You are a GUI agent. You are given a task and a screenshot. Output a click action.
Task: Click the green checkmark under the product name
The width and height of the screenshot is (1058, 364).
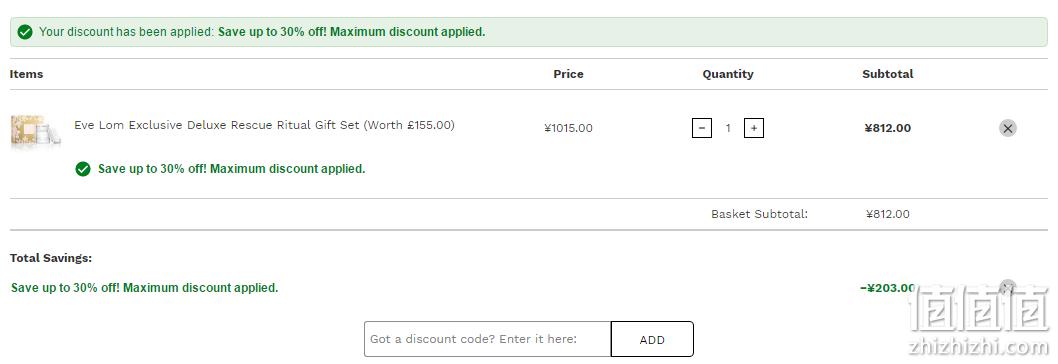tap(83, 169)
